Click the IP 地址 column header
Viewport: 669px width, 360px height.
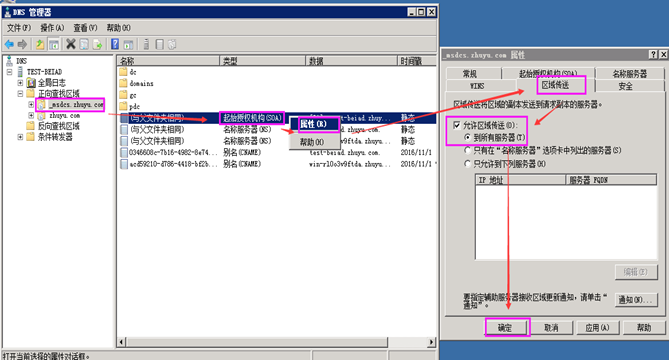point(520,180)
